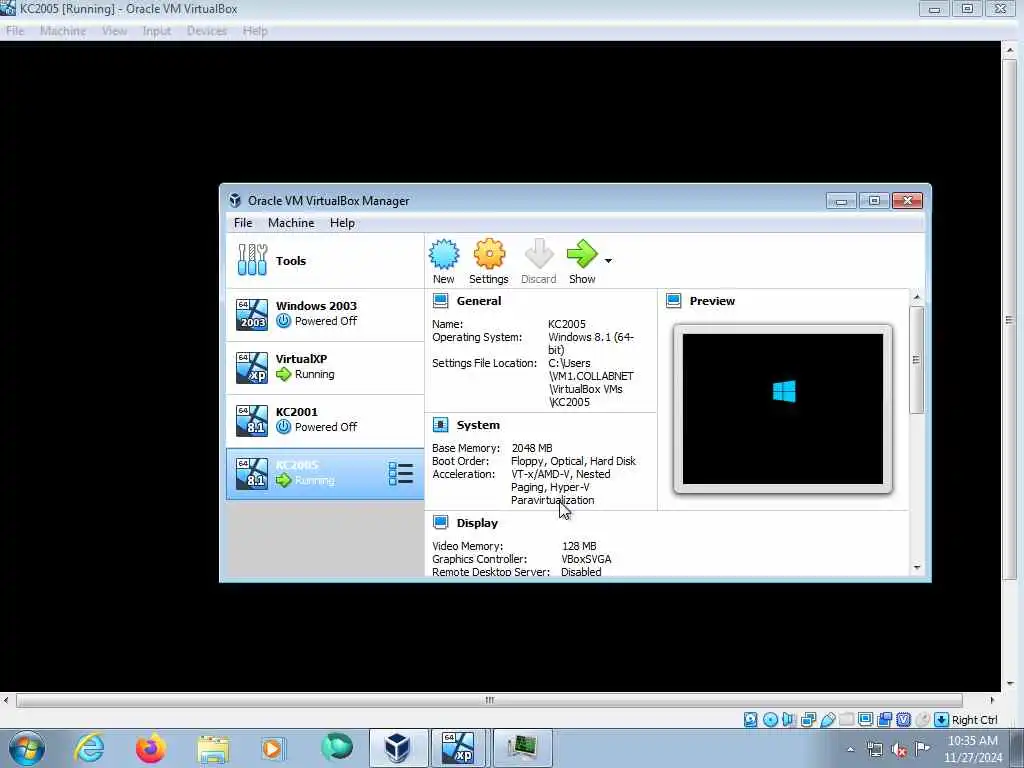Click the details pane vertical scrollbar thumb
The image size is (1024, 768).
(x=917, y=359)
